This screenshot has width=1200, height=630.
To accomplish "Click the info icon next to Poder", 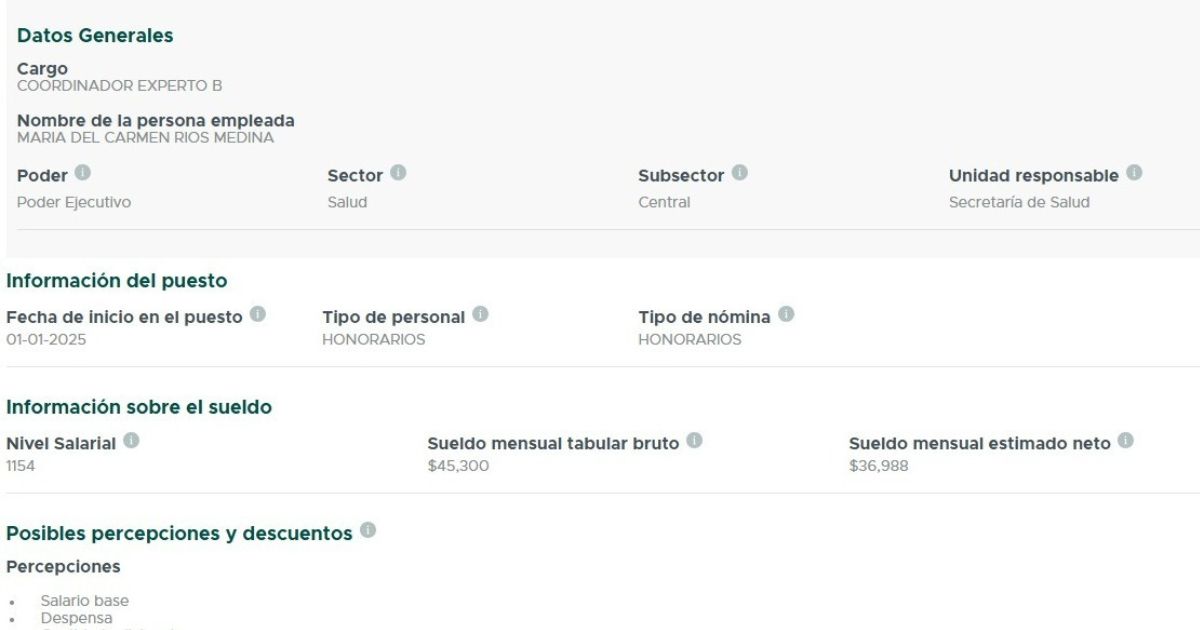I will [x=83, y=174].
